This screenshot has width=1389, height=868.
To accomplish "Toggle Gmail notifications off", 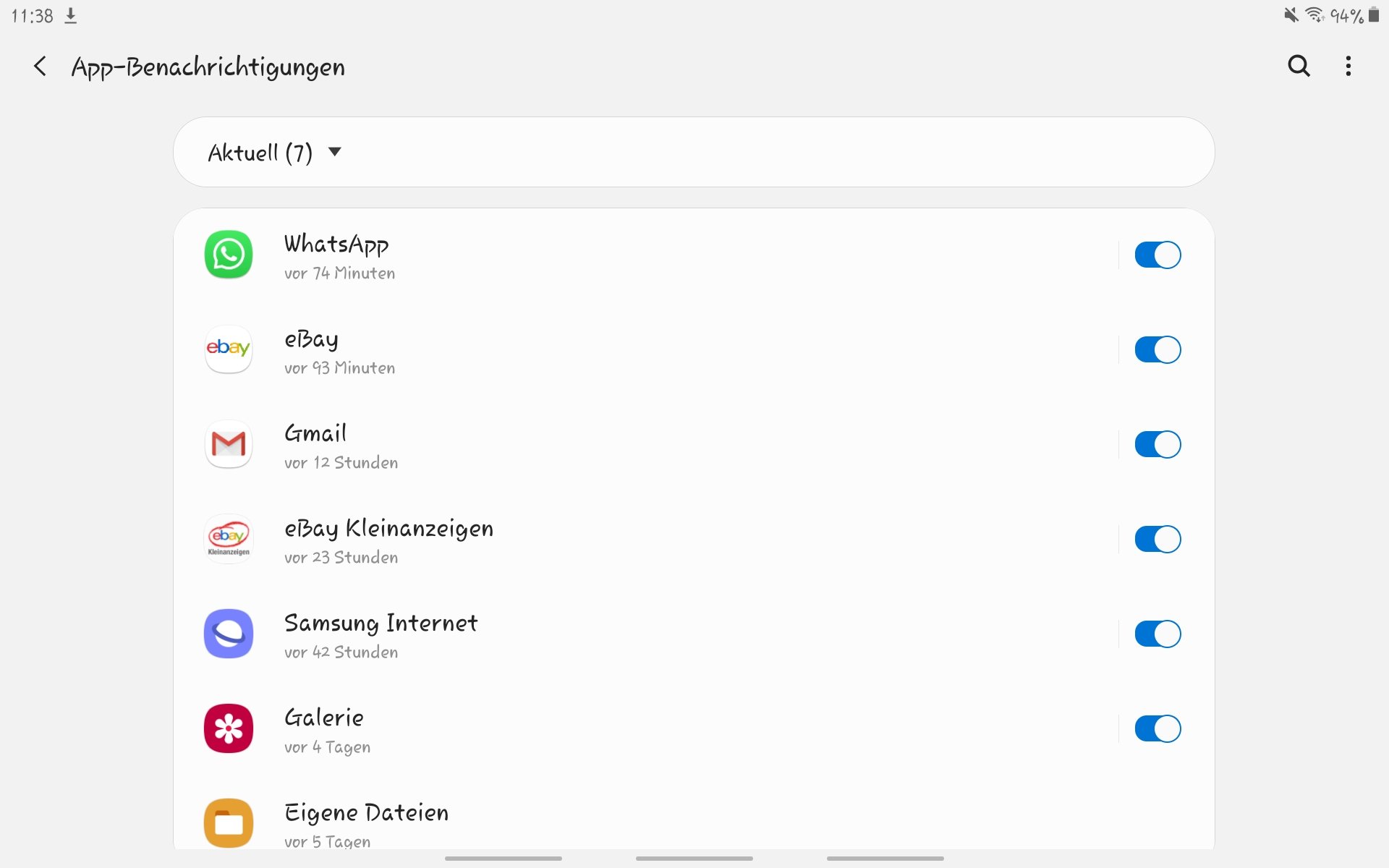I will coord(1157,444).
